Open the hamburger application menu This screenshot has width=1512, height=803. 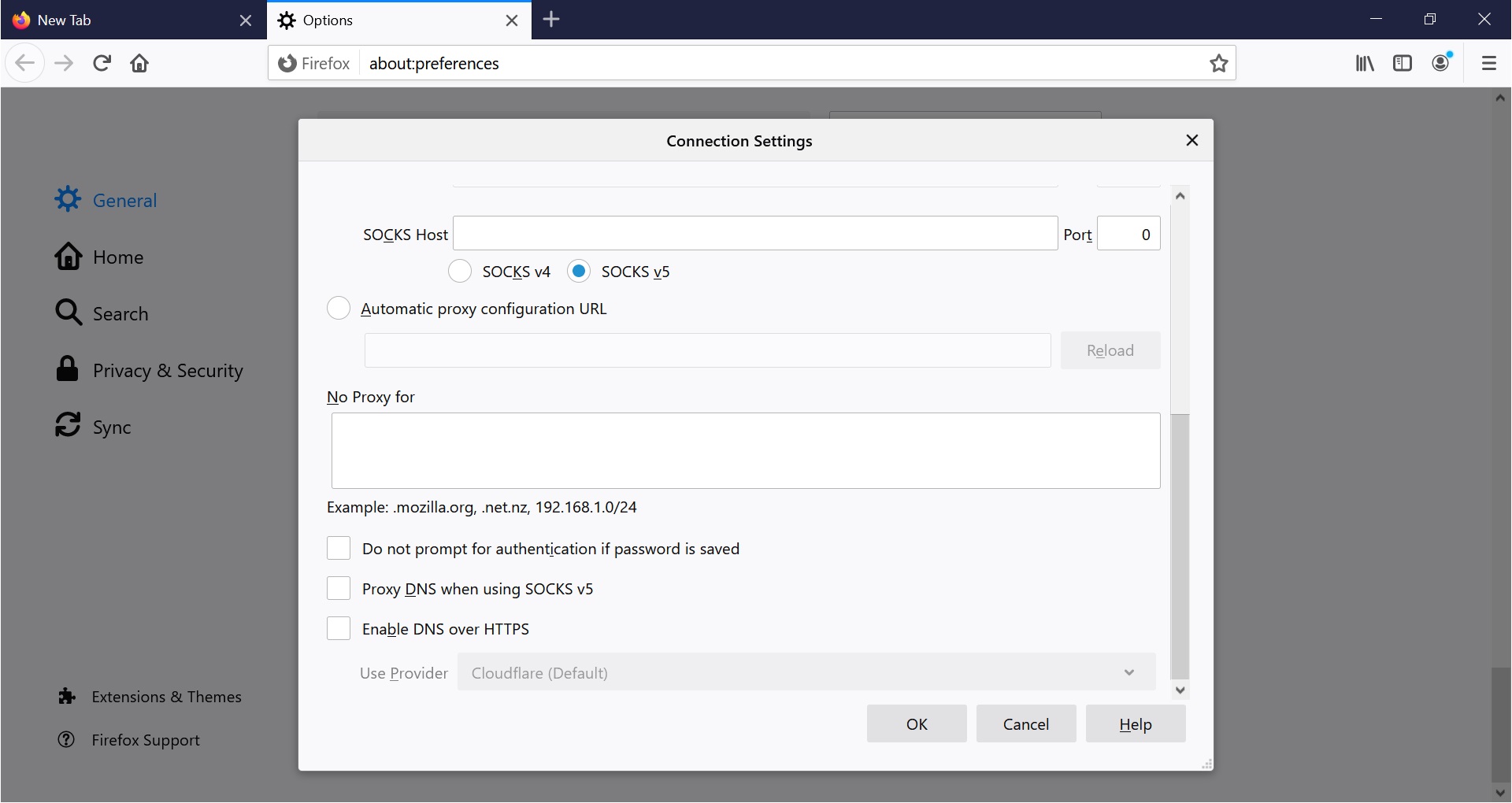tap(1488, 63)
